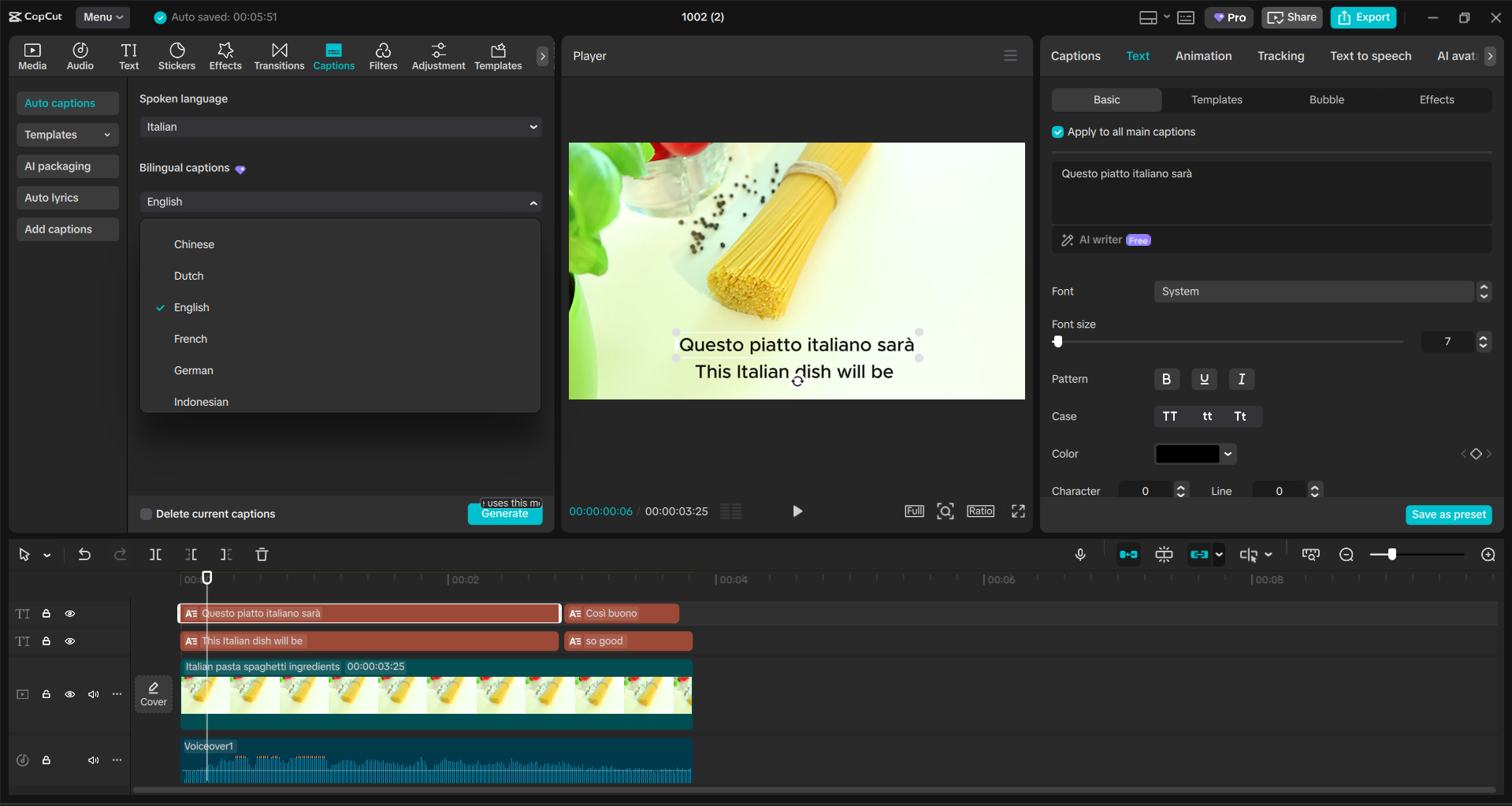
Task: Select the Bubble tab in captions panel
Action: click(1326, 99)
